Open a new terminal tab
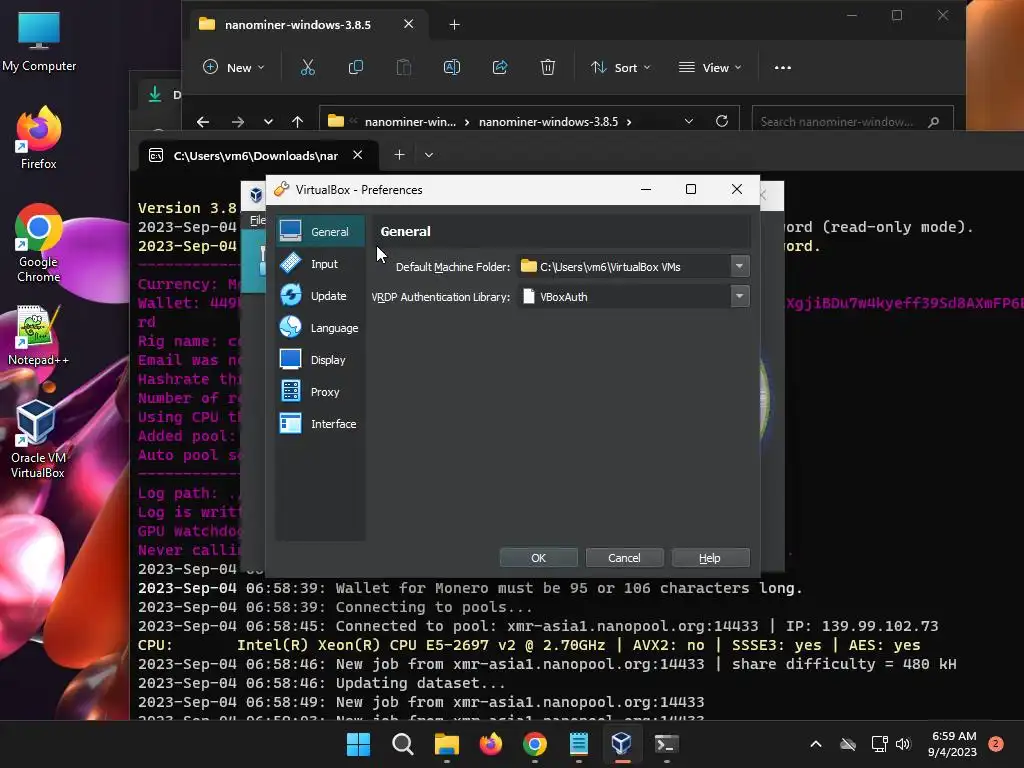1024x768 pixels. tap(399, 155)
